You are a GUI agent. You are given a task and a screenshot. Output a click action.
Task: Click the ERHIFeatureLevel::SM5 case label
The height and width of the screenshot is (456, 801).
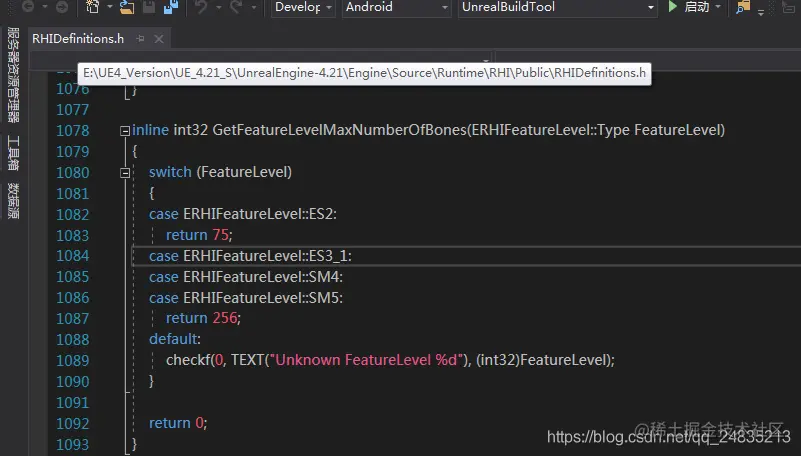point(263,298)
